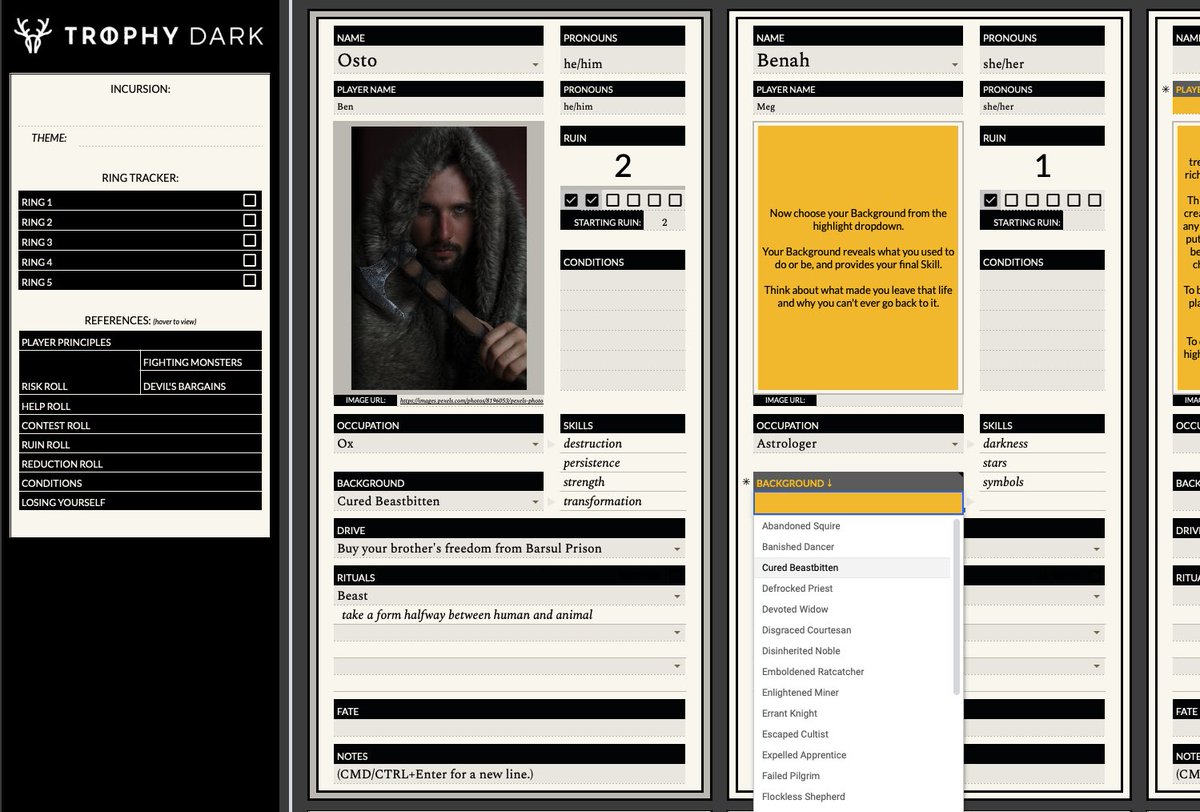
Task: Open the Osto name dropdown
Action: click(536, 65)
